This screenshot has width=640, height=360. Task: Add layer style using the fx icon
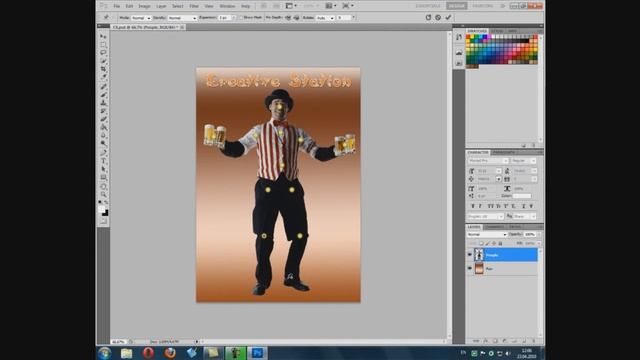(x=486, y=340)
